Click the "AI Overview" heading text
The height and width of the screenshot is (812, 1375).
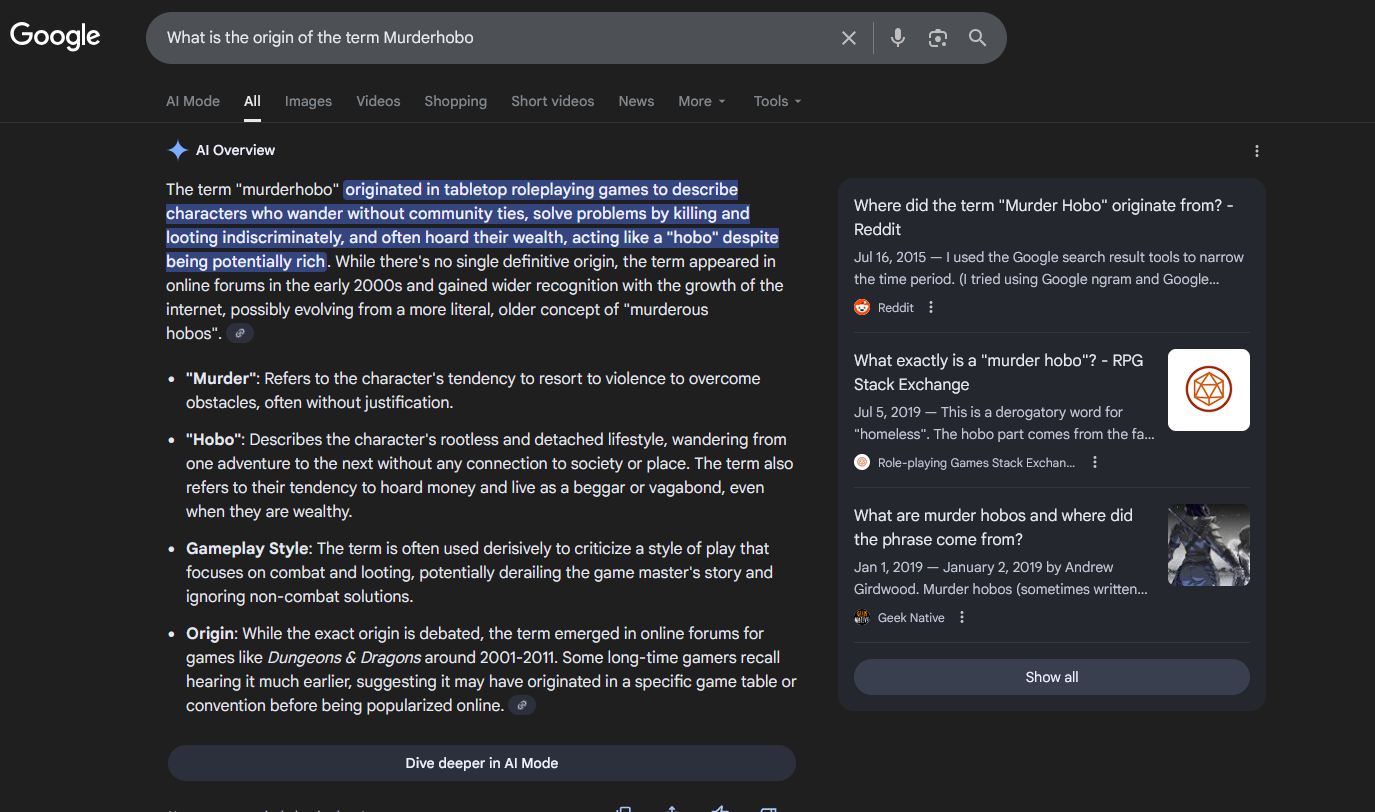(235, 150)
